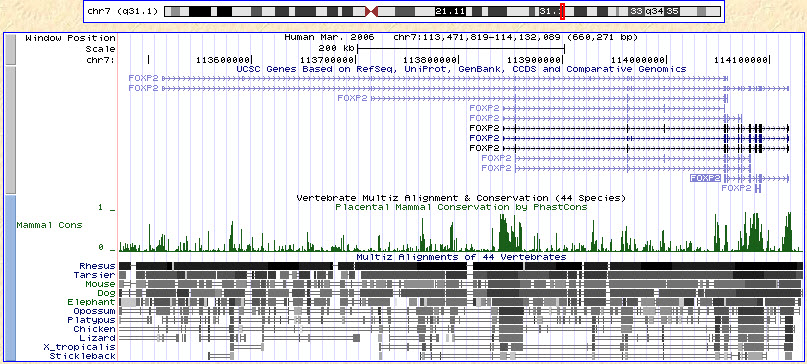Screen dimensions: 807x364
Task: Select the Stickleback alignment track label
Action: 82,356
